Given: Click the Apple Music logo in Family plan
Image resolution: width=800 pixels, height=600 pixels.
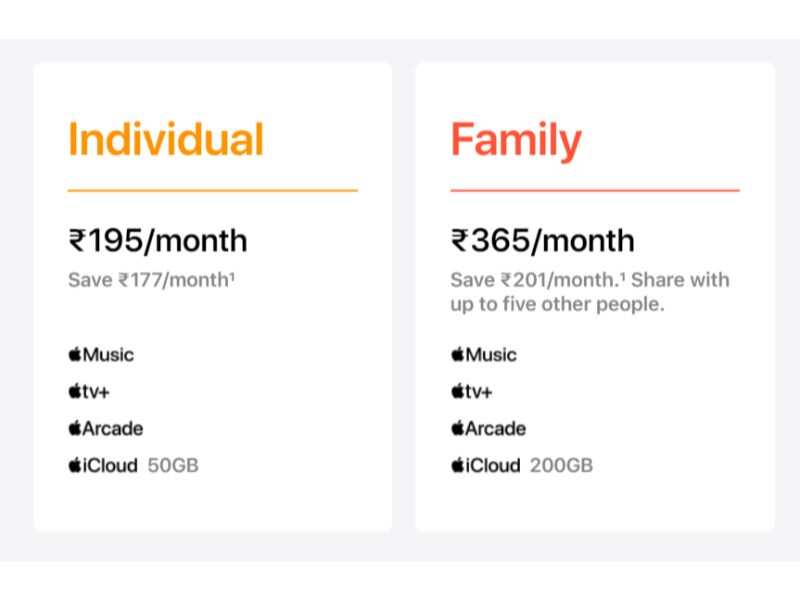Looking at the screenshot, I should [484, 354].
